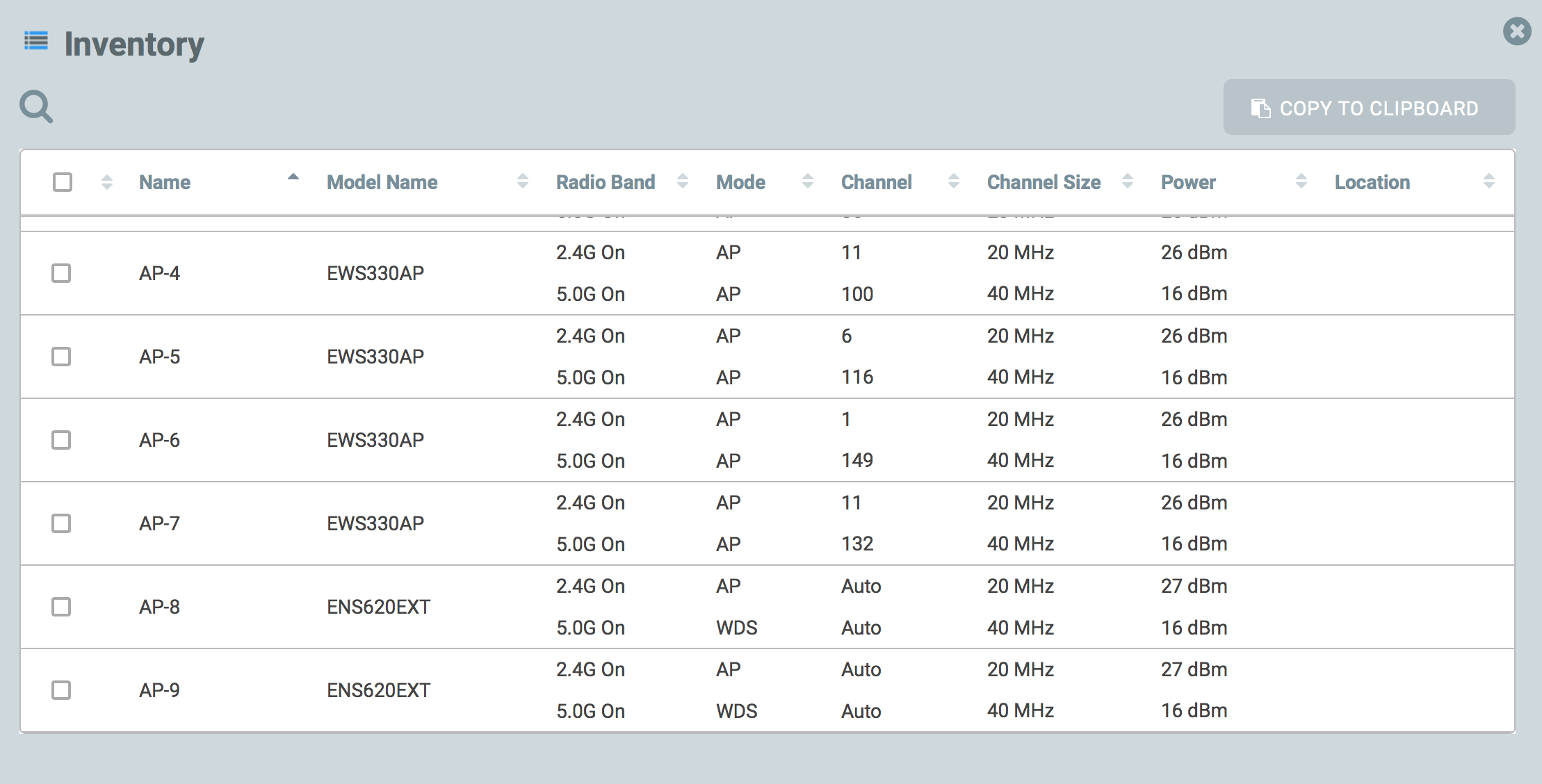Close the Inventory panel
1542x784 pixels.
click(x=1517, y=31)
